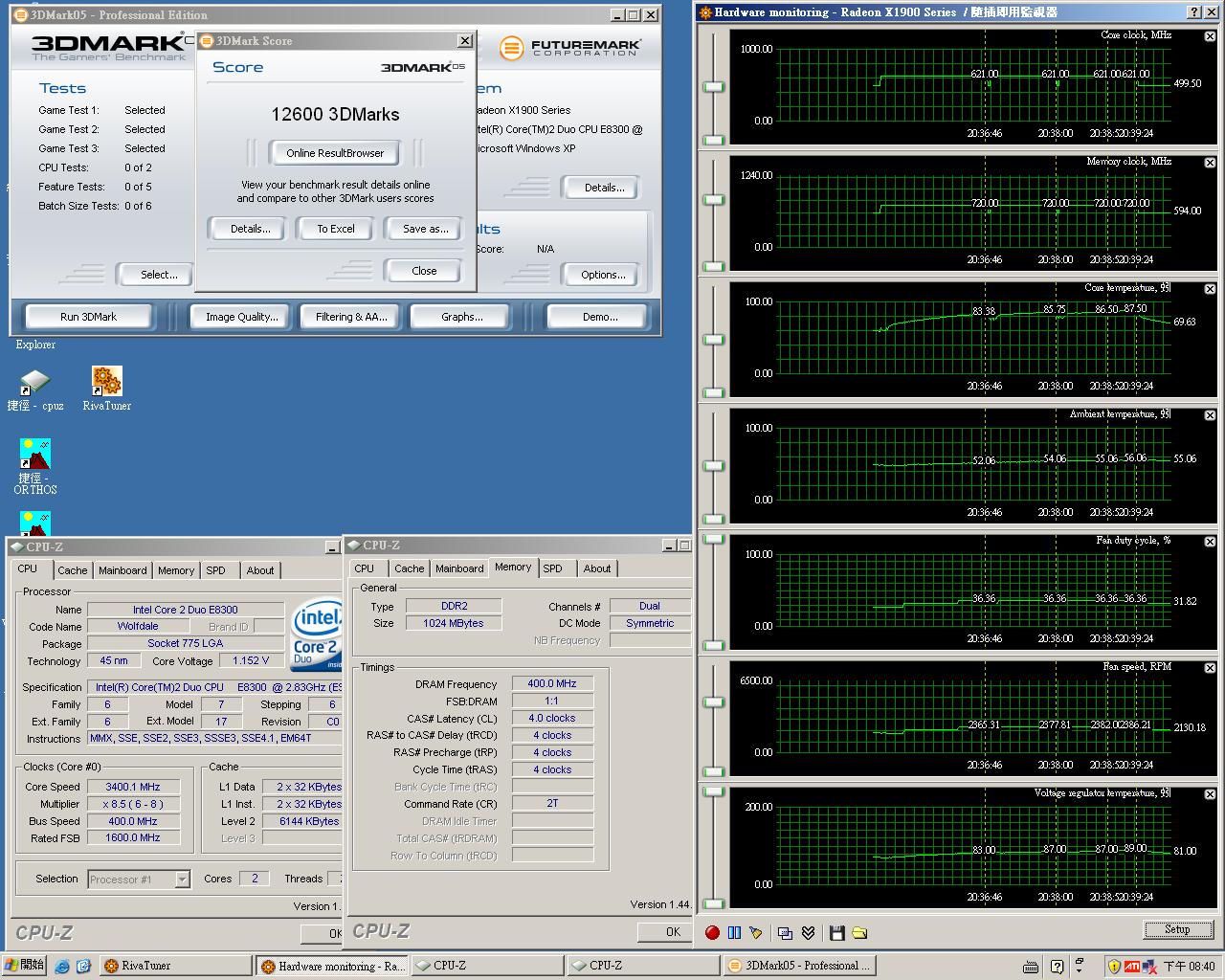This screenshot has height=980, width=1225.
Task: Click the help question mark in Hardware monitoring title bar
Action: click(1193, 12)
